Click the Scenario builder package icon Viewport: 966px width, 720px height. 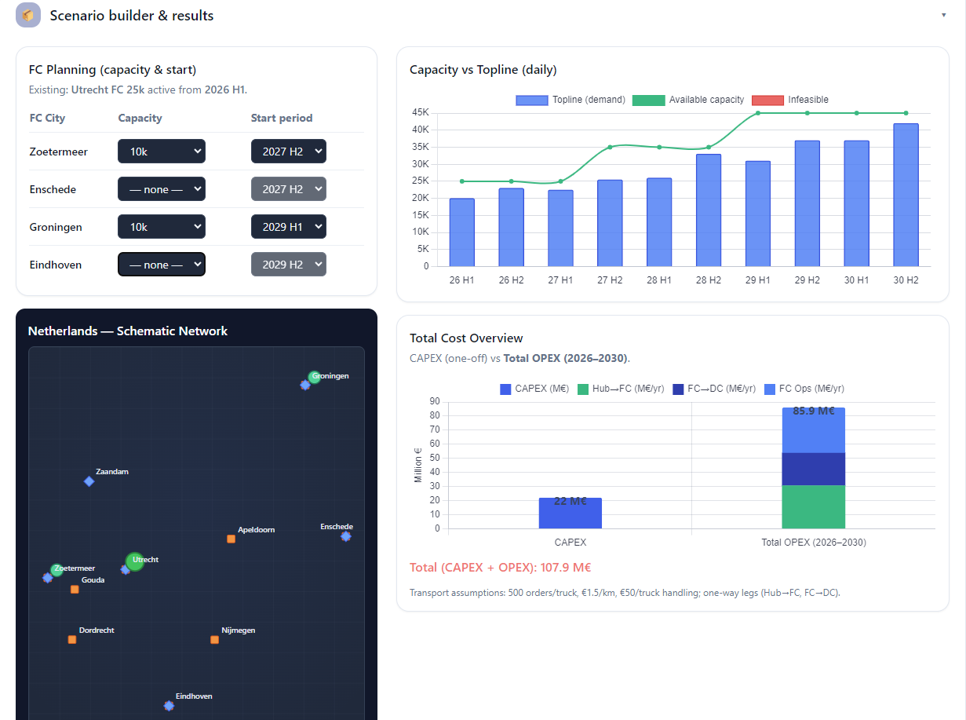28,15
